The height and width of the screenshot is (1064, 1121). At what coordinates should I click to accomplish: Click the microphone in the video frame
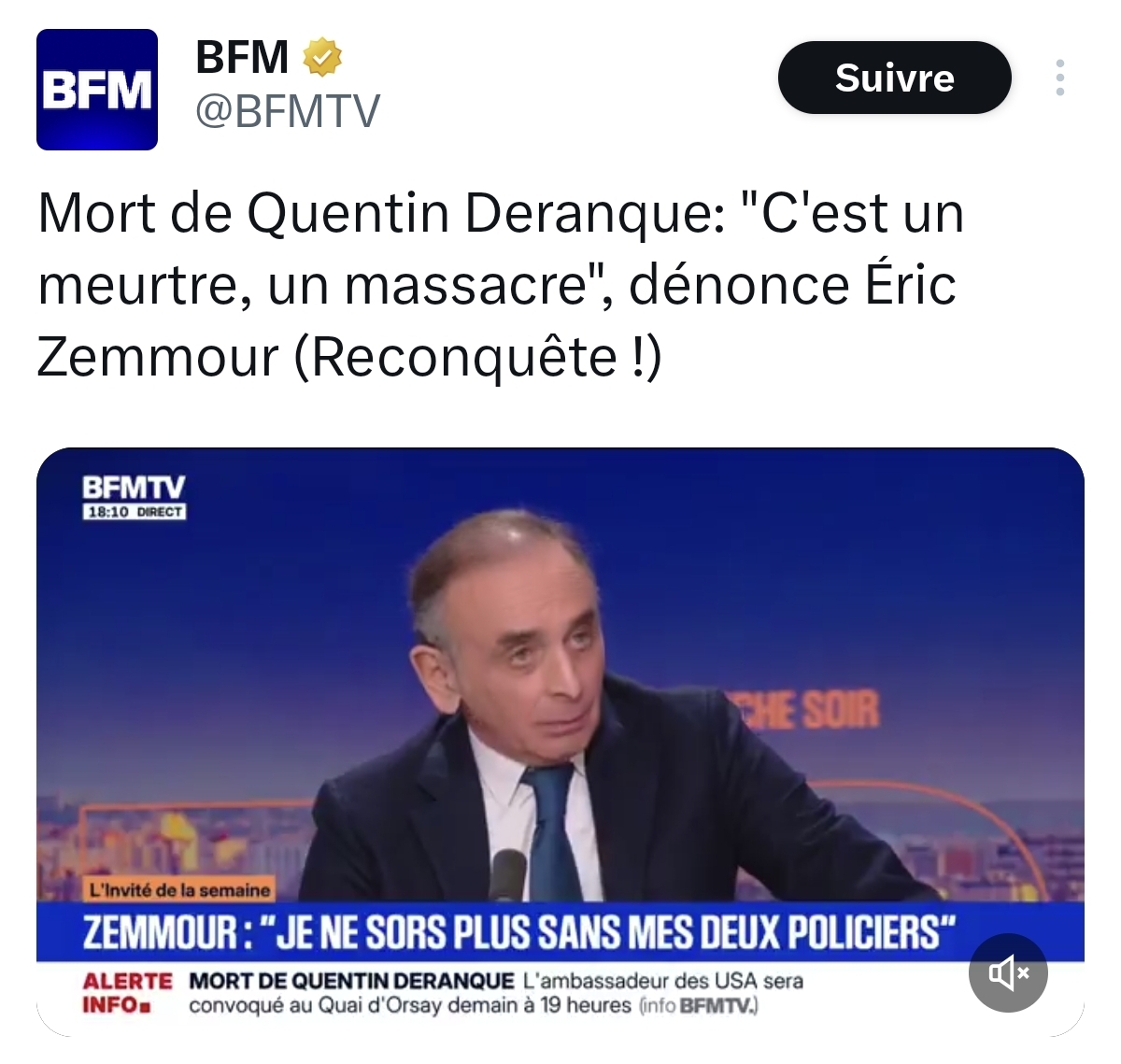(x=509, y=875)
